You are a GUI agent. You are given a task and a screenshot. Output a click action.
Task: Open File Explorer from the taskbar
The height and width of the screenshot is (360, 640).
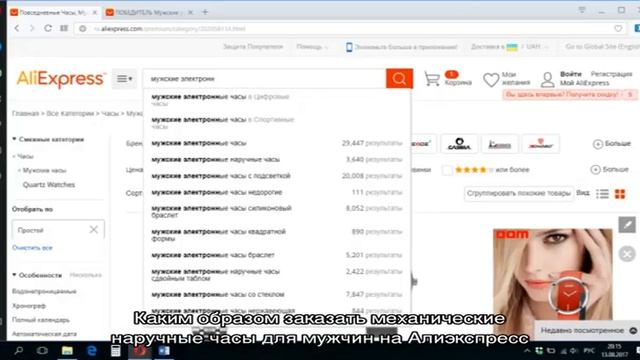(67, 351)
